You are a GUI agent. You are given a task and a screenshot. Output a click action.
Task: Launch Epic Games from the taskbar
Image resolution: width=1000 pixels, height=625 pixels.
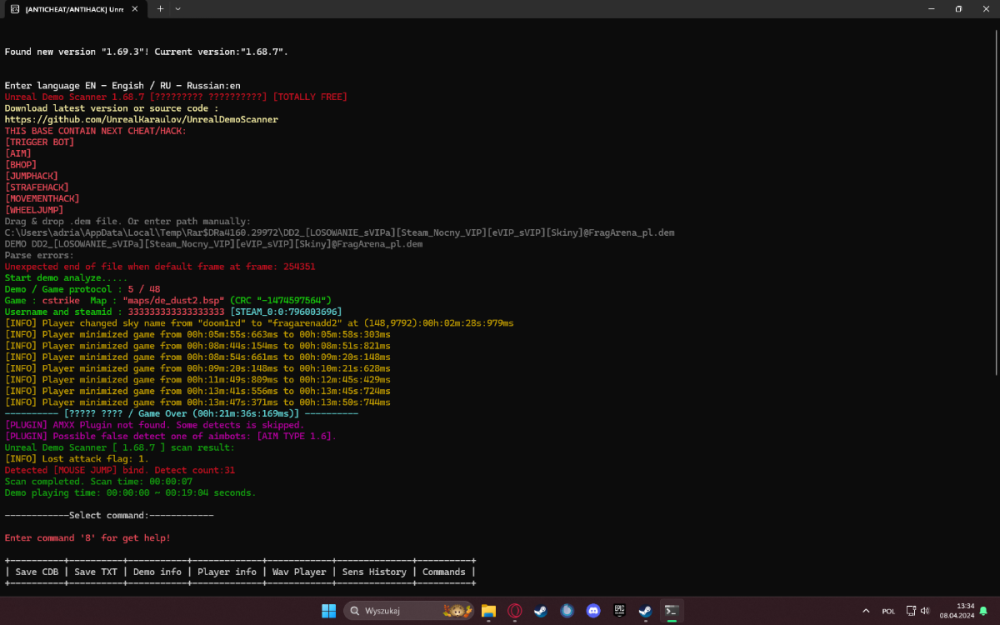[619, 611]
